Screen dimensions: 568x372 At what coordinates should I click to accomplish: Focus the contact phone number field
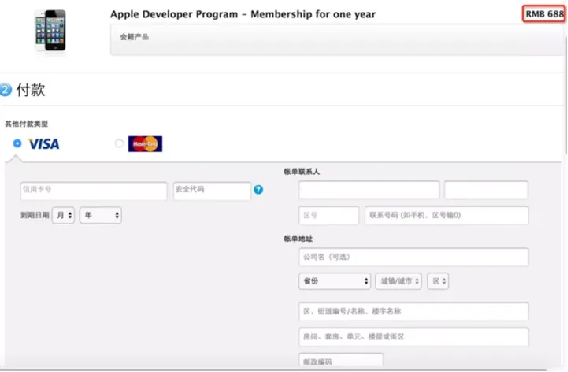pos(446,216)
